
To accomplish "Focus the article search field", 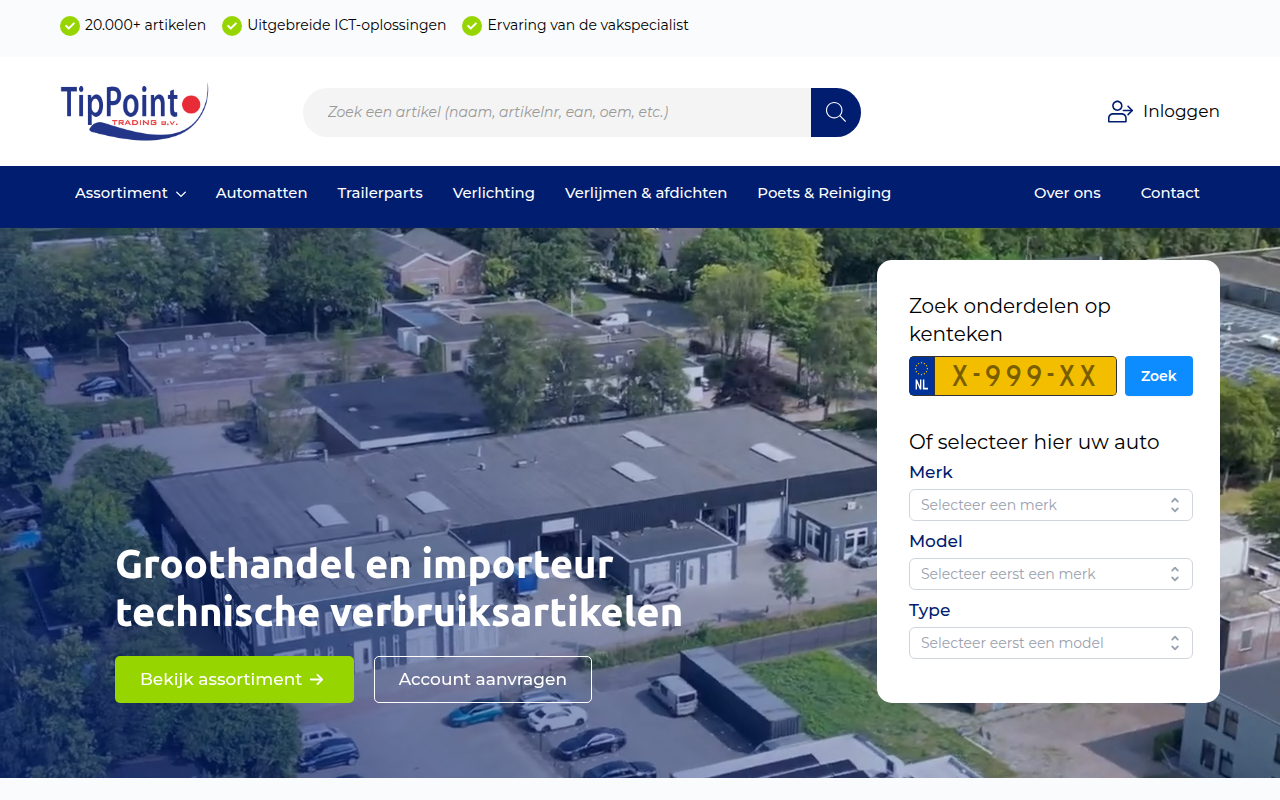I will tap(557, 112).
